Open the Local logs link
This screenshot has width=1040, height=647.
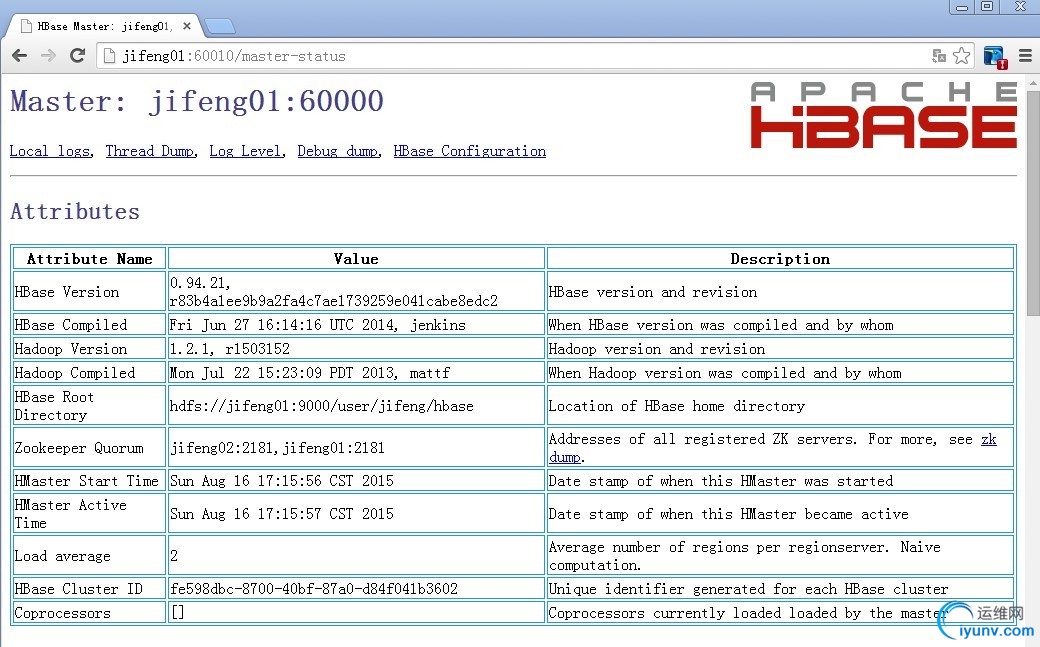(x=50, y=151)
